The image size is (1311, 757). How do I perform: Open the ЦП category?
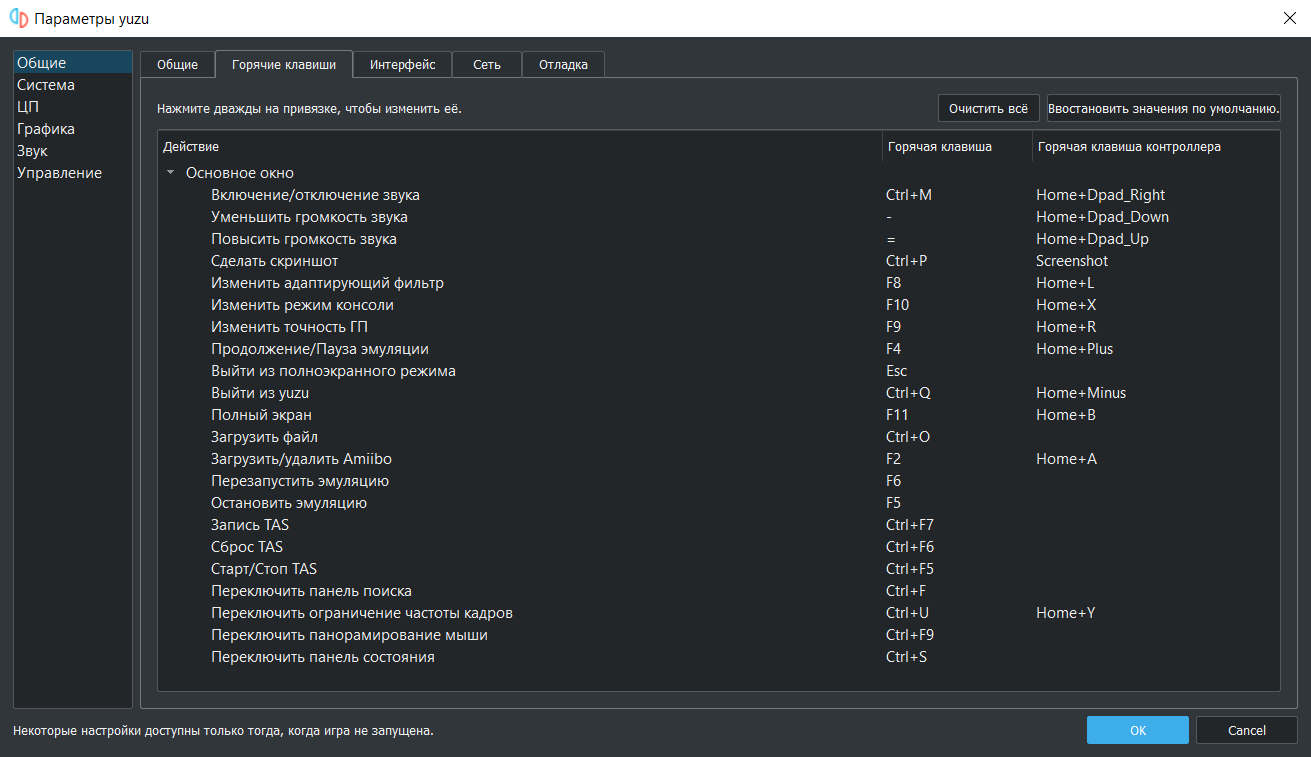coord(73,107)
